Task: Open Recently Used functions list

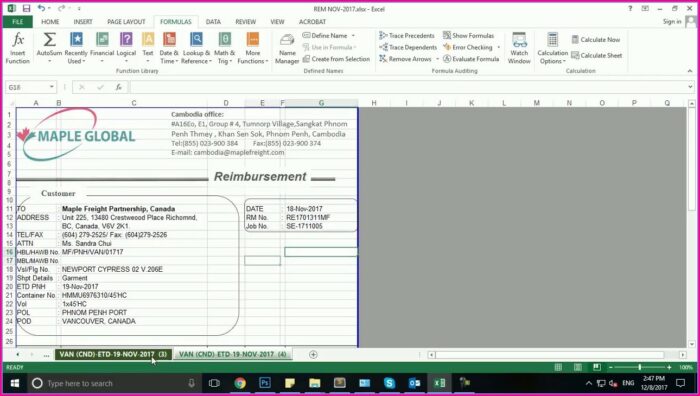Action: tap(76, 48)
